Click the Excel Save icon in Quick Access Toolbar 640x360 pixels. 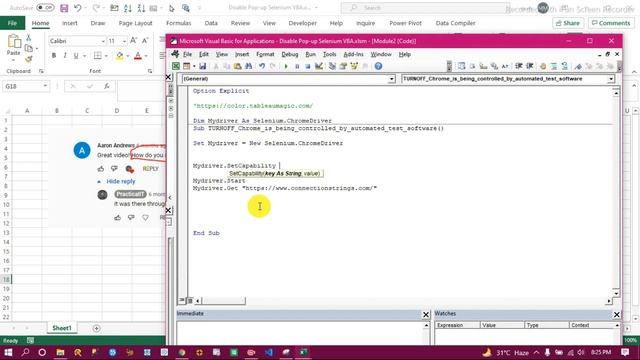[64, 8]
